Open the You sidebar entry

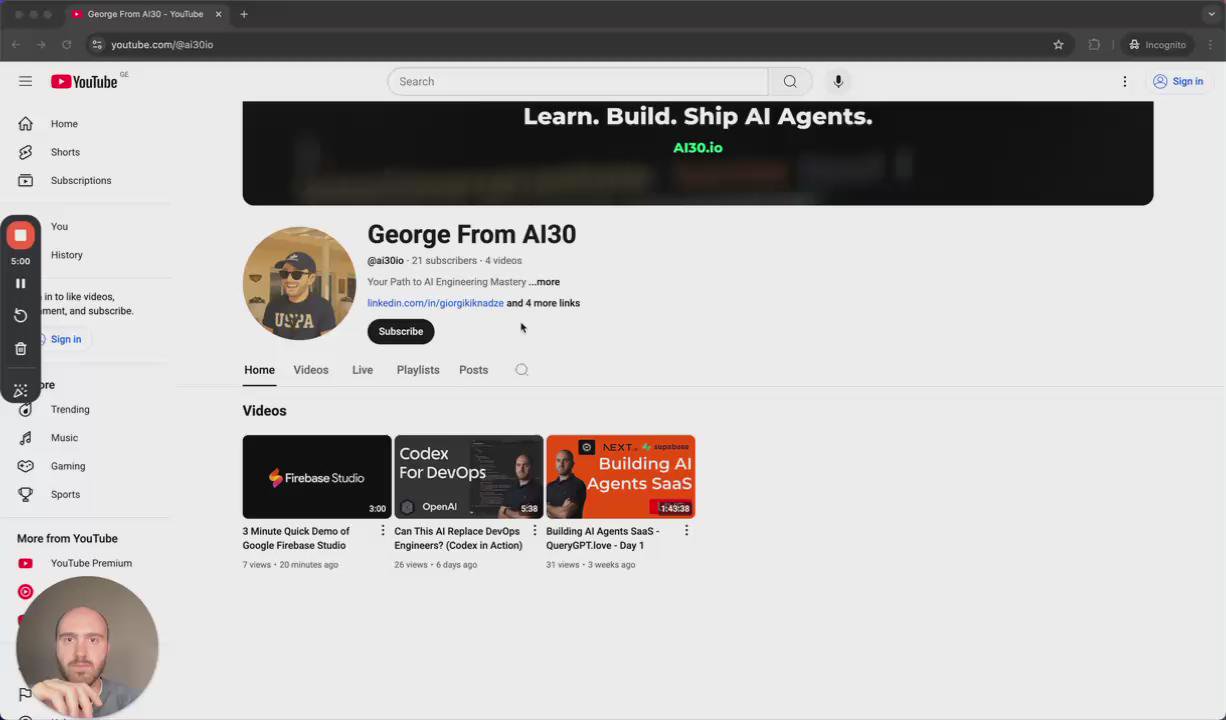click(x=60, y=227)
